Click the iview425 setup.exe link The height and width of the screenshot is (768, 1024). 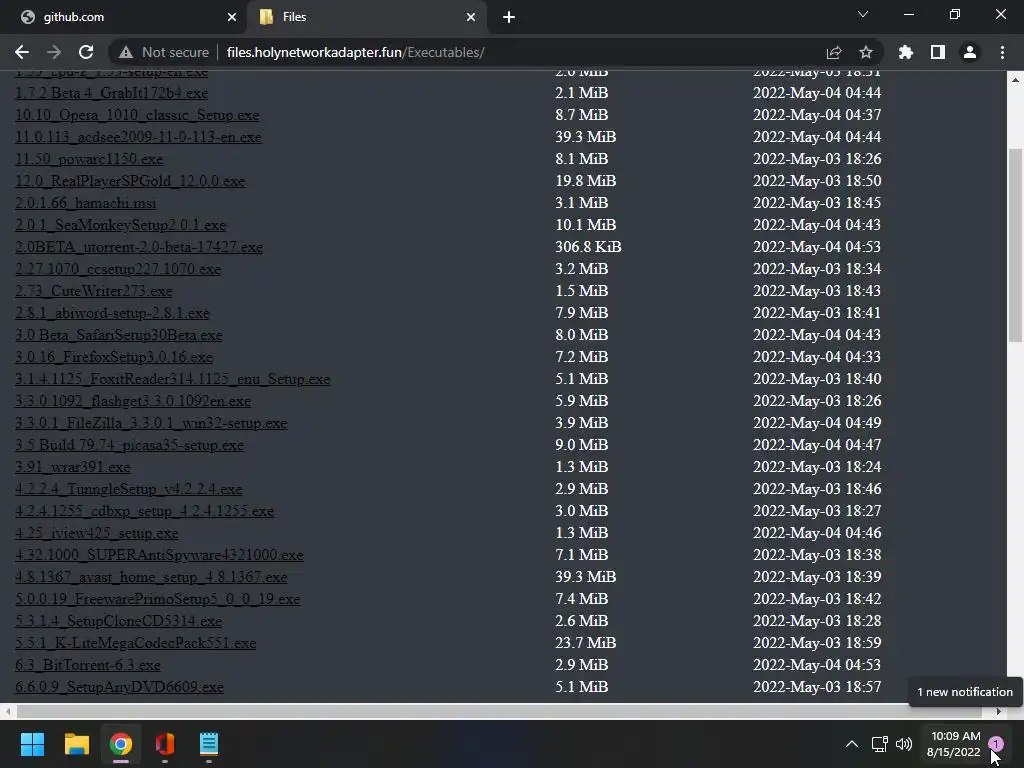[97, 533]
